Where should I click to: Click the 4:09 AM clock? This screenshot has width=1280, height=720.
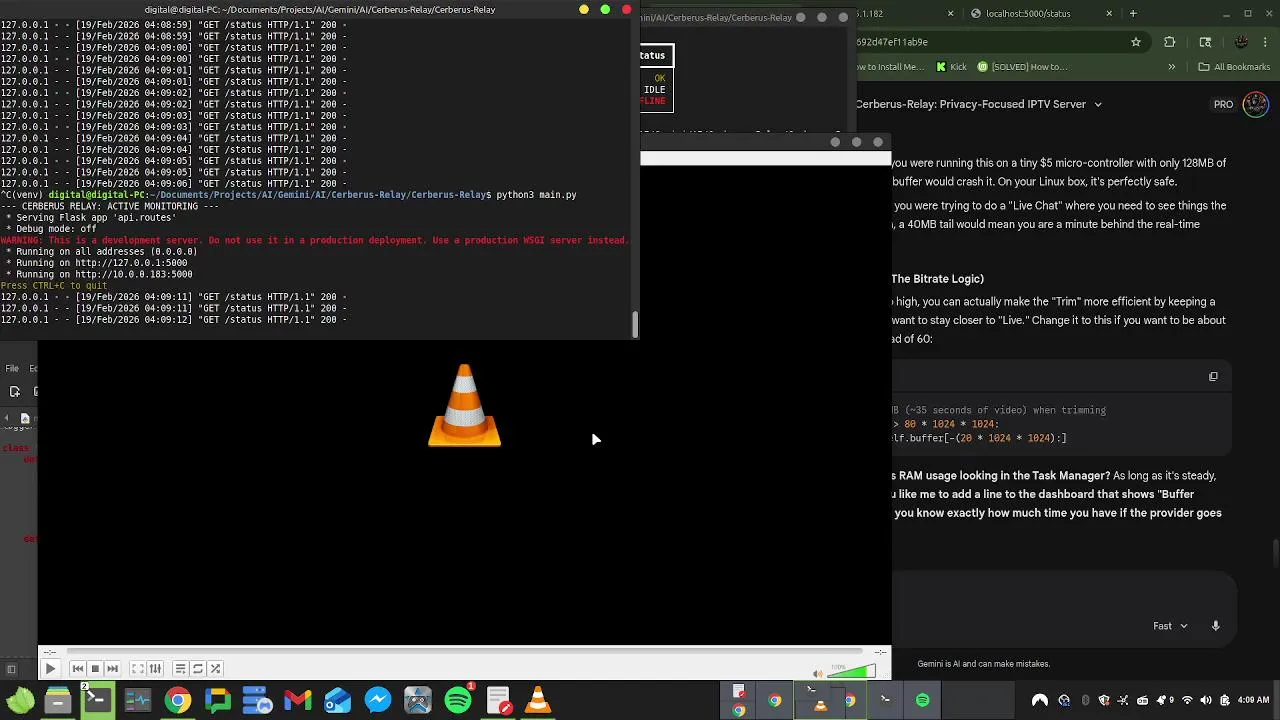coord(1253,700)
